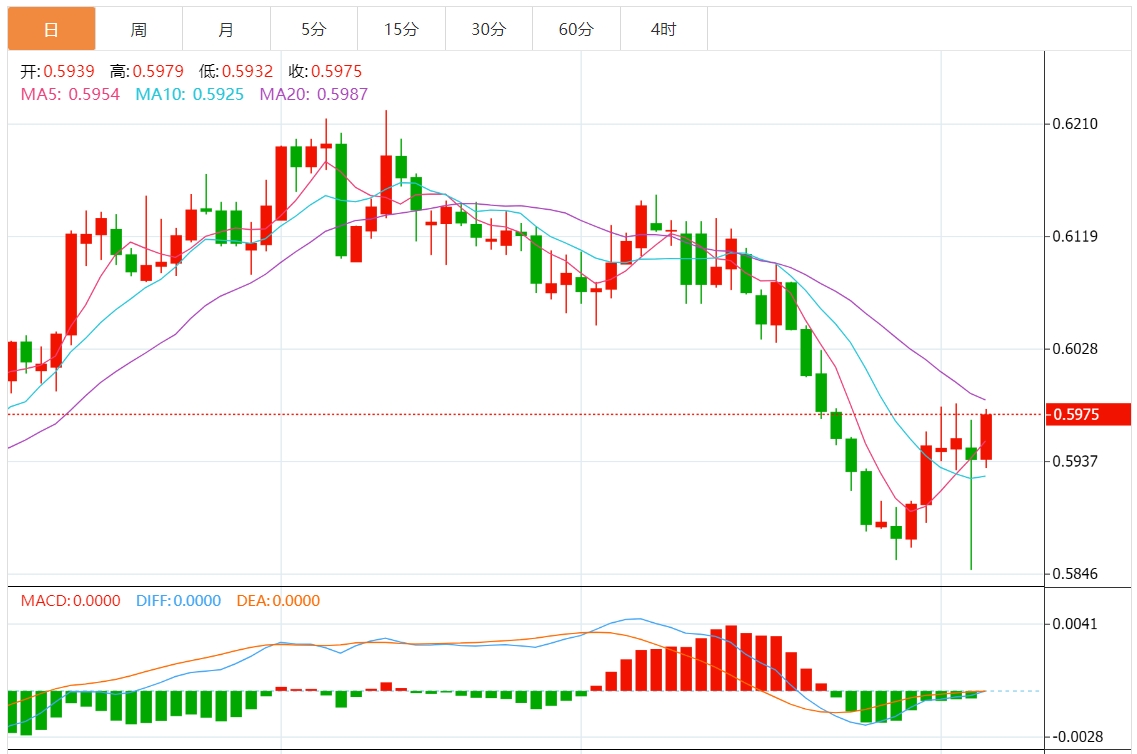Open the 15分 timeframe tab
1137x754 pixels.
tap(401, 29)
